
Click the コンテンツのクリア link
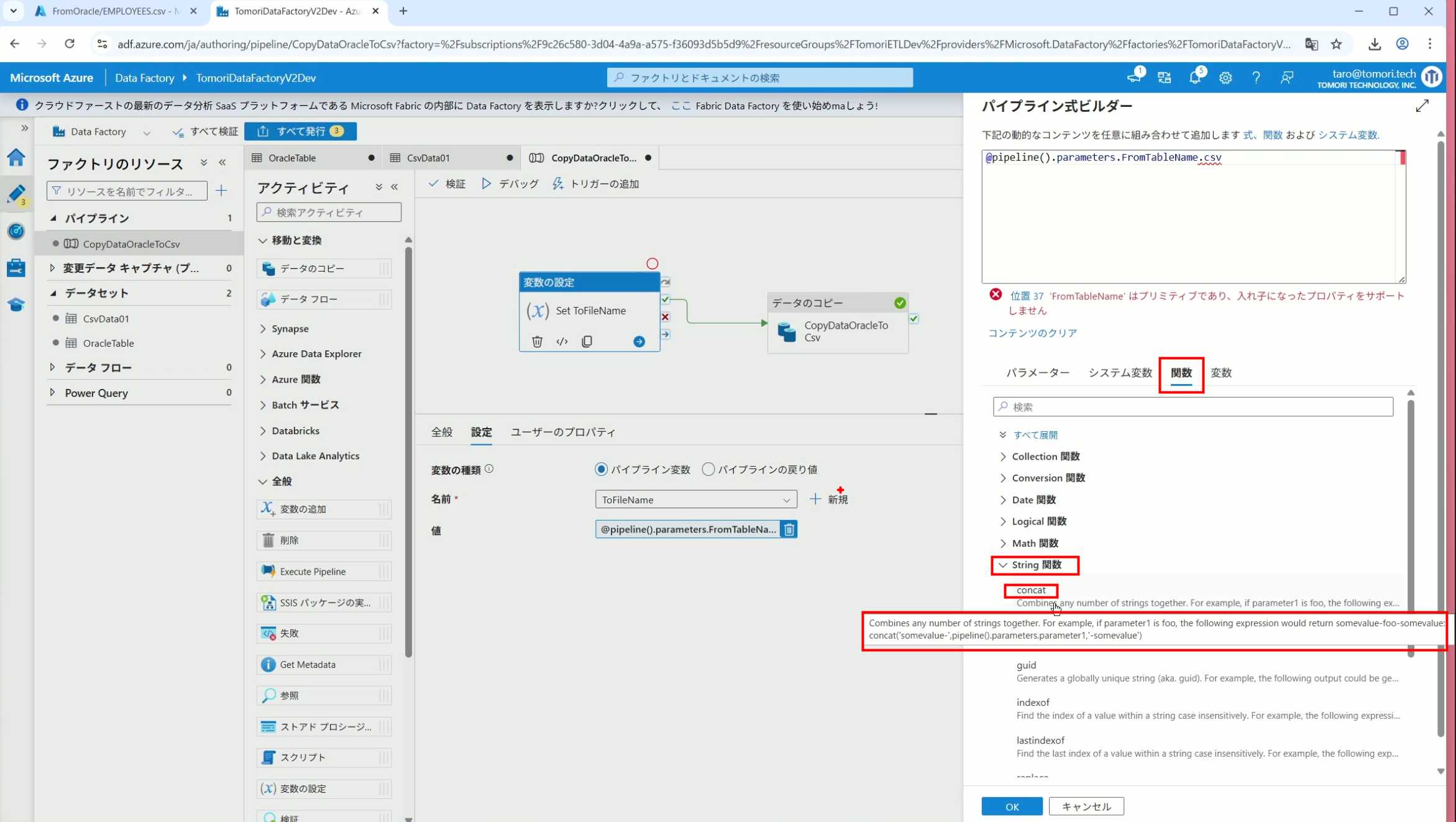1032,333
